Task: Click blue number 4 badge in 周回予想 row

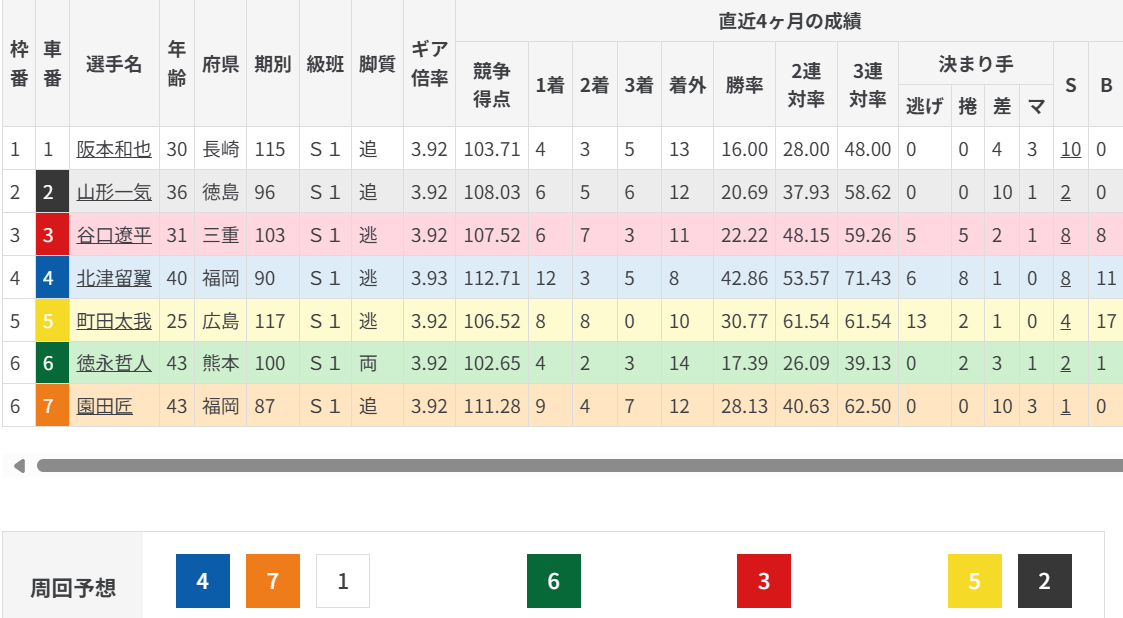Action: [203, 581]
